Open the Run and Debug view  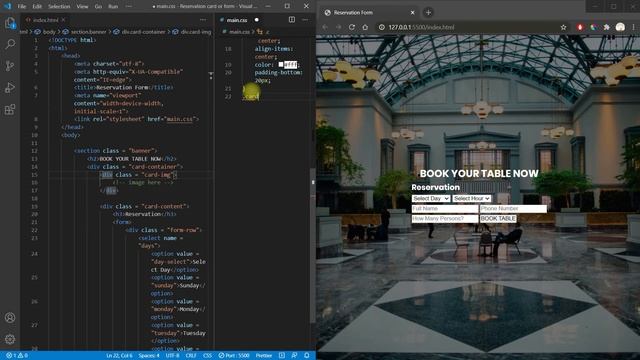(10, 88)
